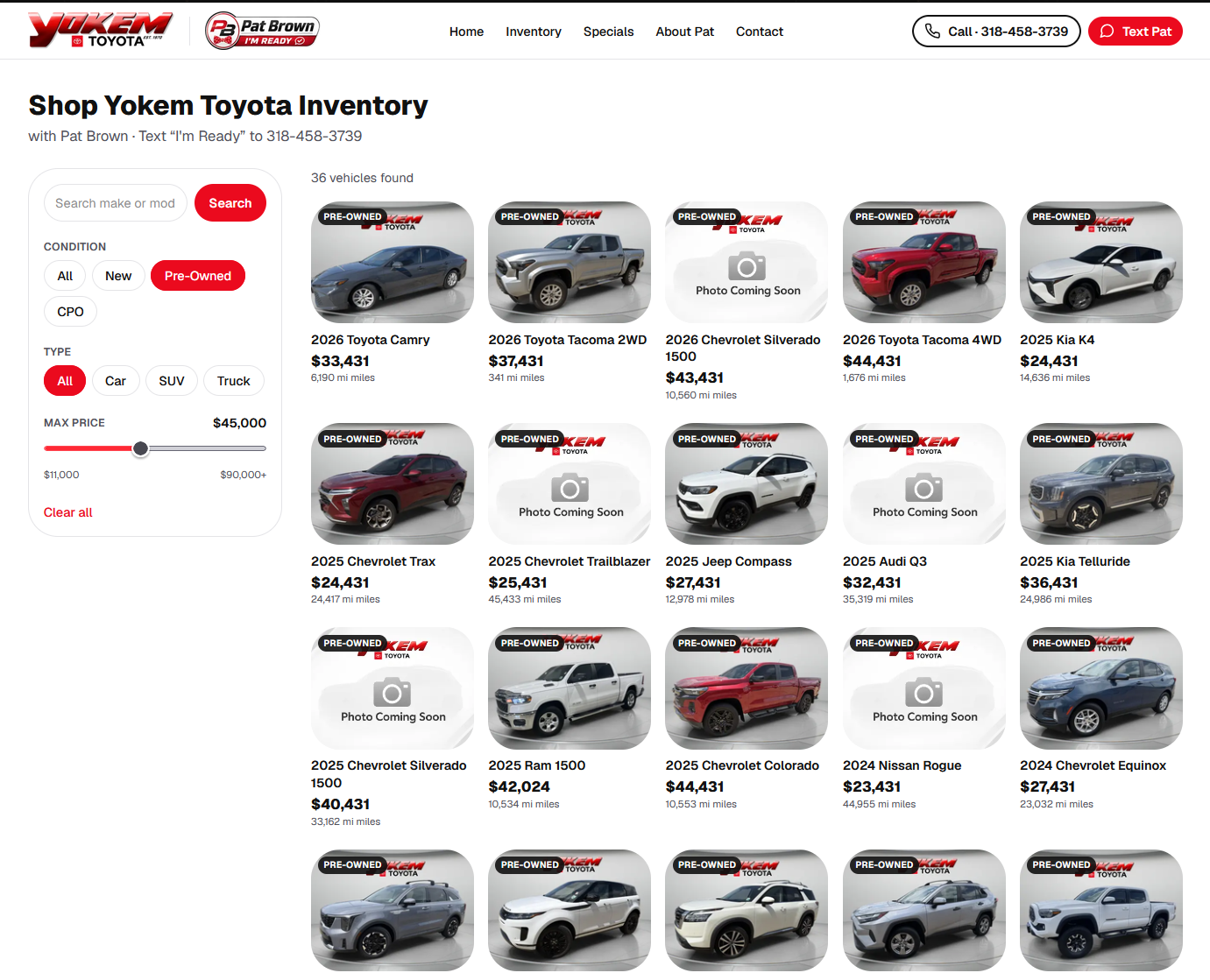Open the 2025 Kia K4 photo

pyautogui.click(x=1101, y=263)
